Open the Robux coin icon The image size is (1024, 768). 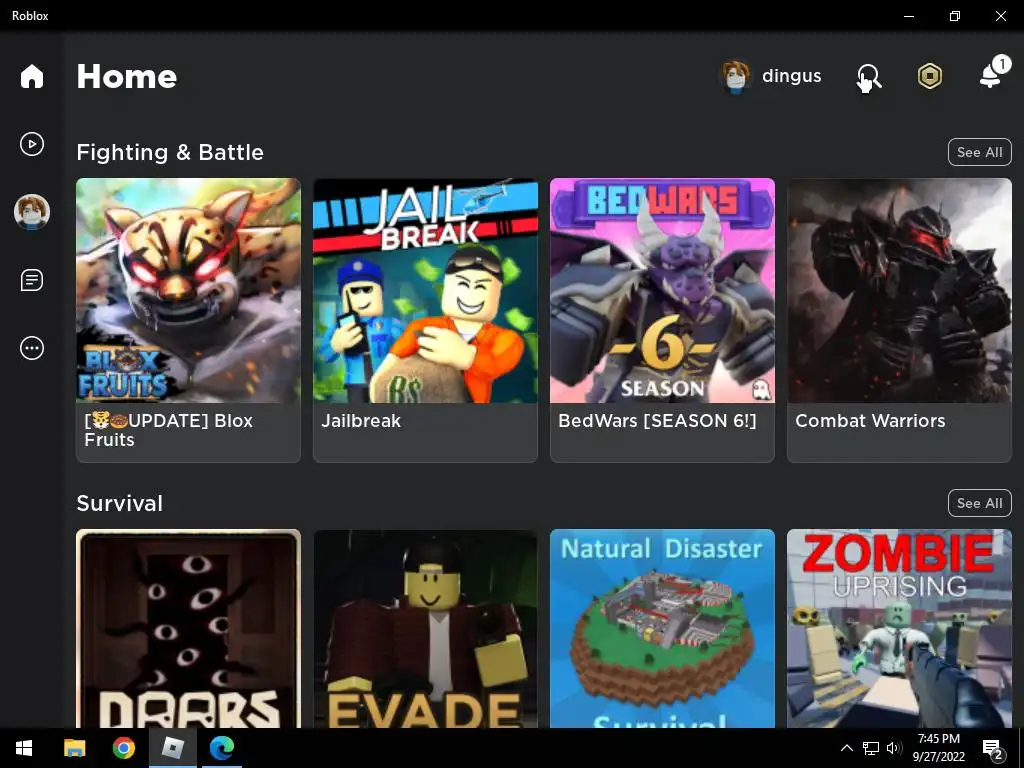coord(930,76)
